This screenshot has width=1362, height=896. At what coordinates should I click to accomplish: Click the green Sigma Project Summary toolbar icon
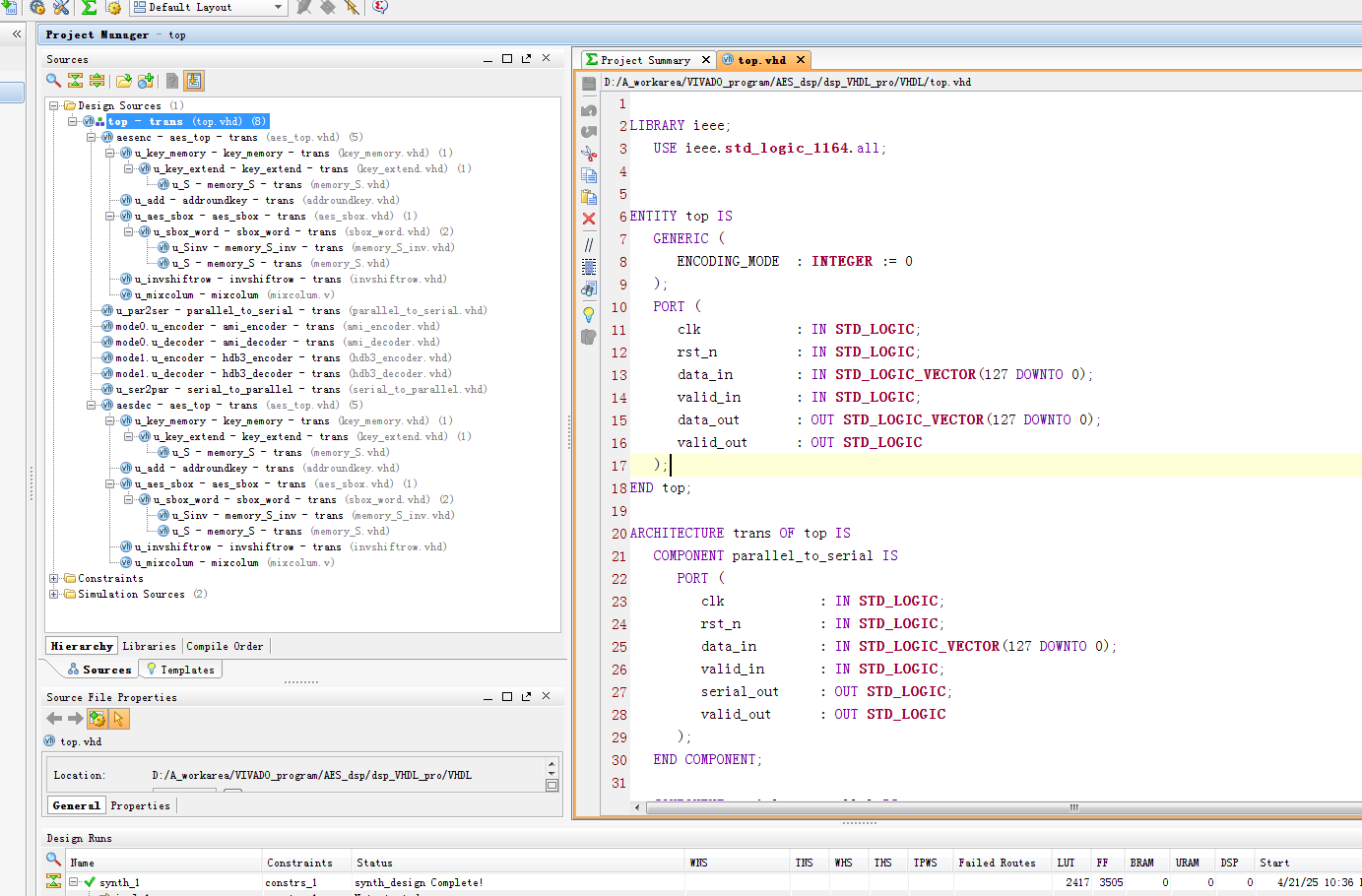pyautogui.click(x=89, y=7)
